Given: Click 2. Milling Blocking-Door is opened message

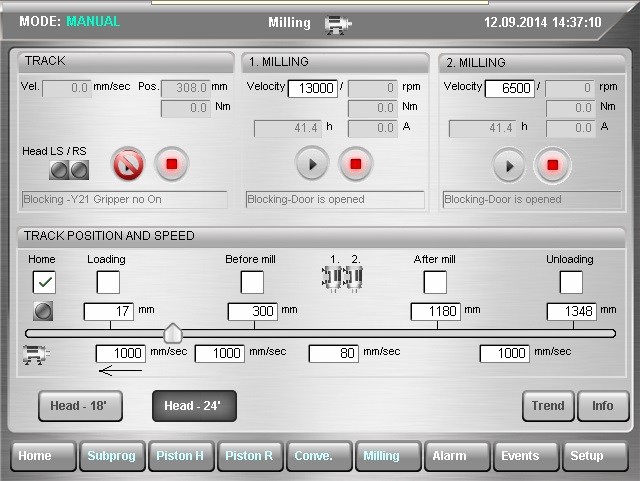Looking at the screenshot, I should point(532,200).
